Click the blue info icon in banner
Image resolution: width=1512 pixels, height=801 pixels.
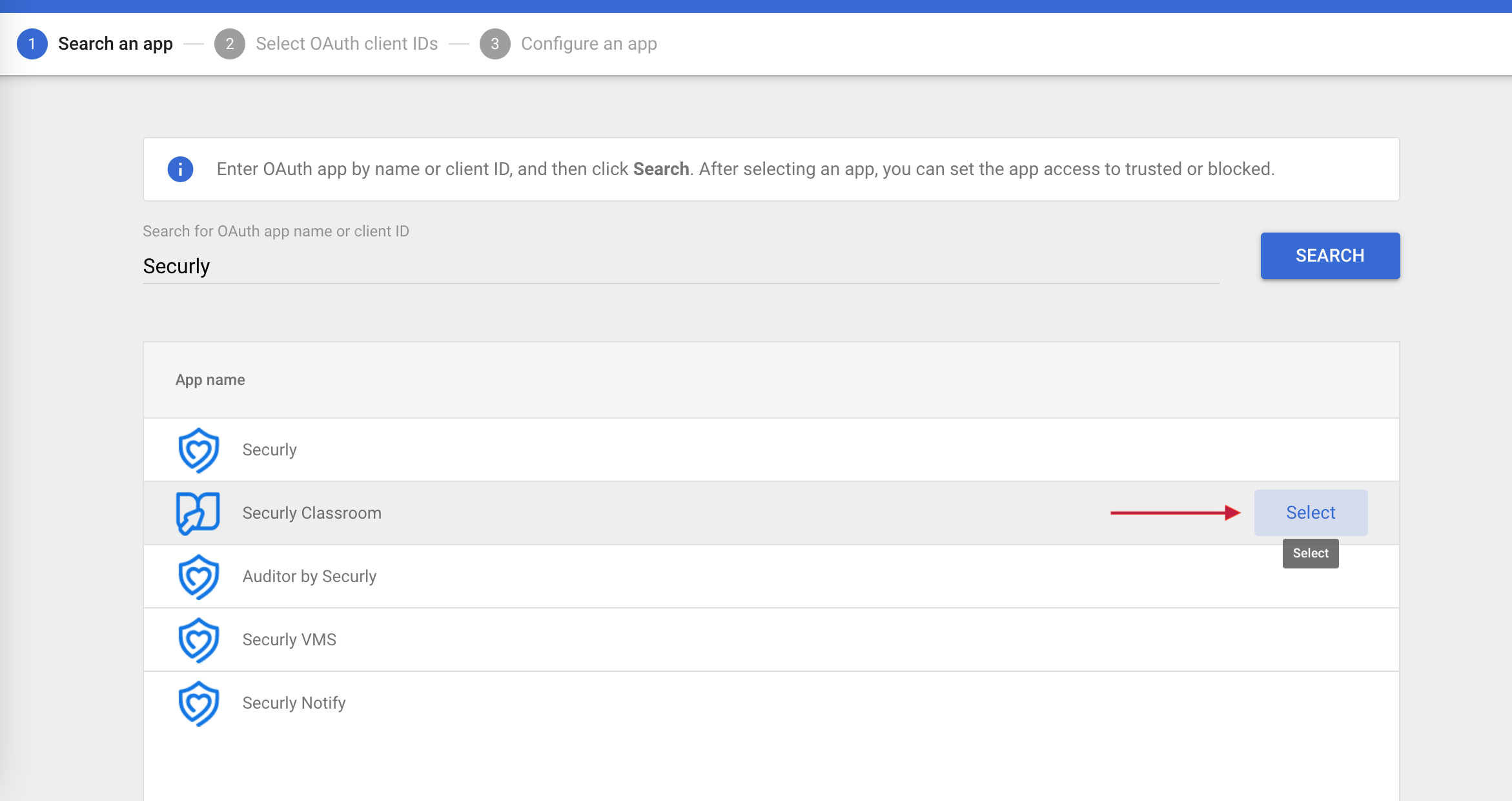tap(180, 169)
